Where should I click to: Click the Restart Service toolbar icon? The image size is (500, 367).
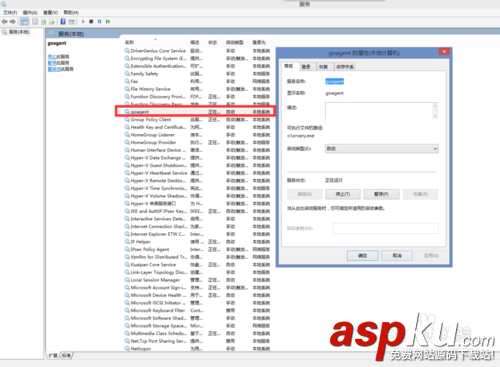tap(108, 22)
